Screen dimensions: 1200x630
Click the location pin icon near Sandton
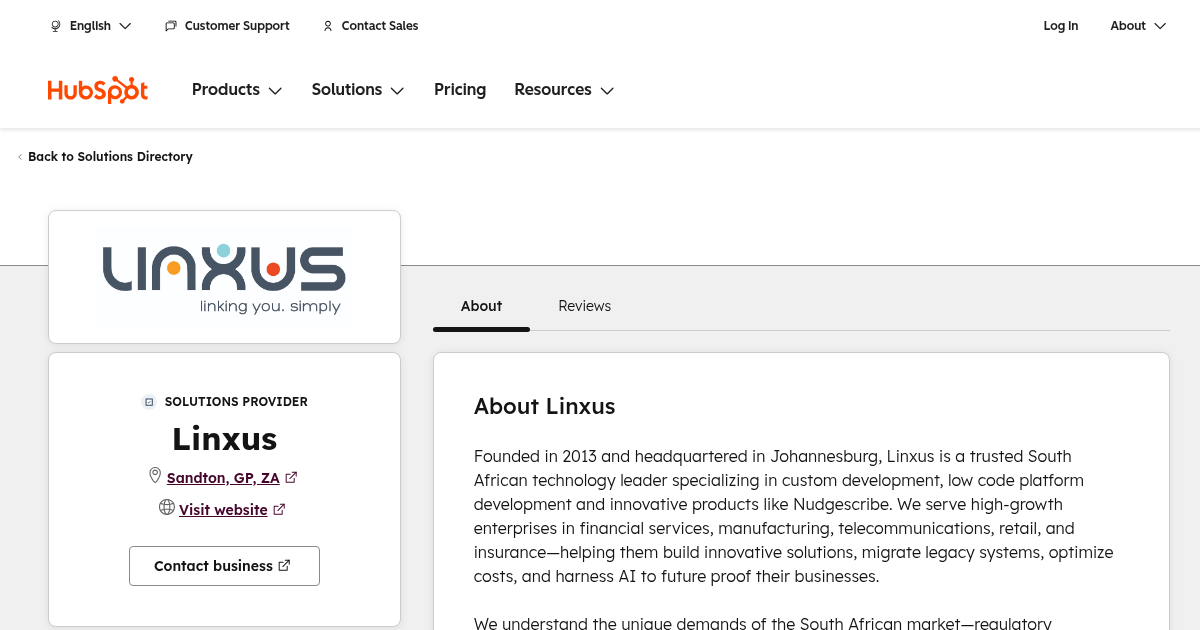(155, 476)
